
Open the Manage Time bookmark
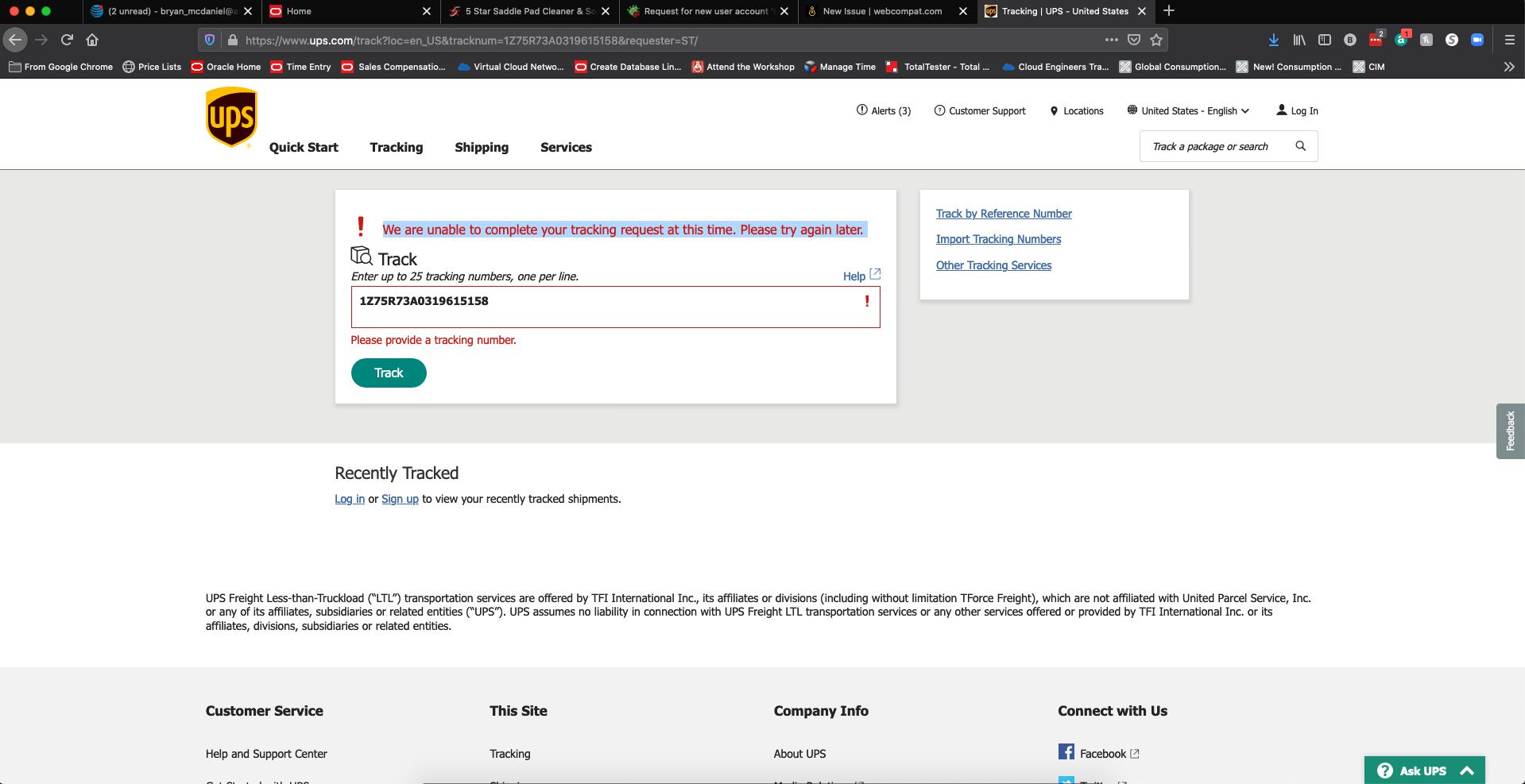[840, 67]
